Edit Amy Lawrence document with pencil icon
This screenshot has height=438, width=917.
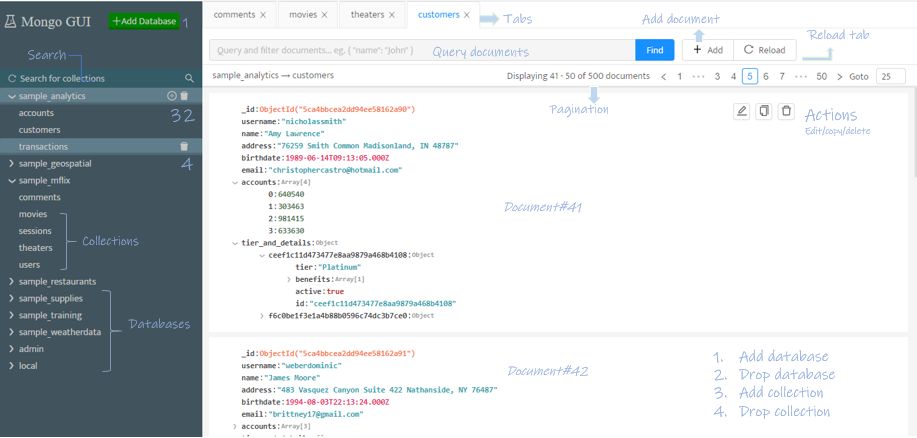tap(742, 111)
